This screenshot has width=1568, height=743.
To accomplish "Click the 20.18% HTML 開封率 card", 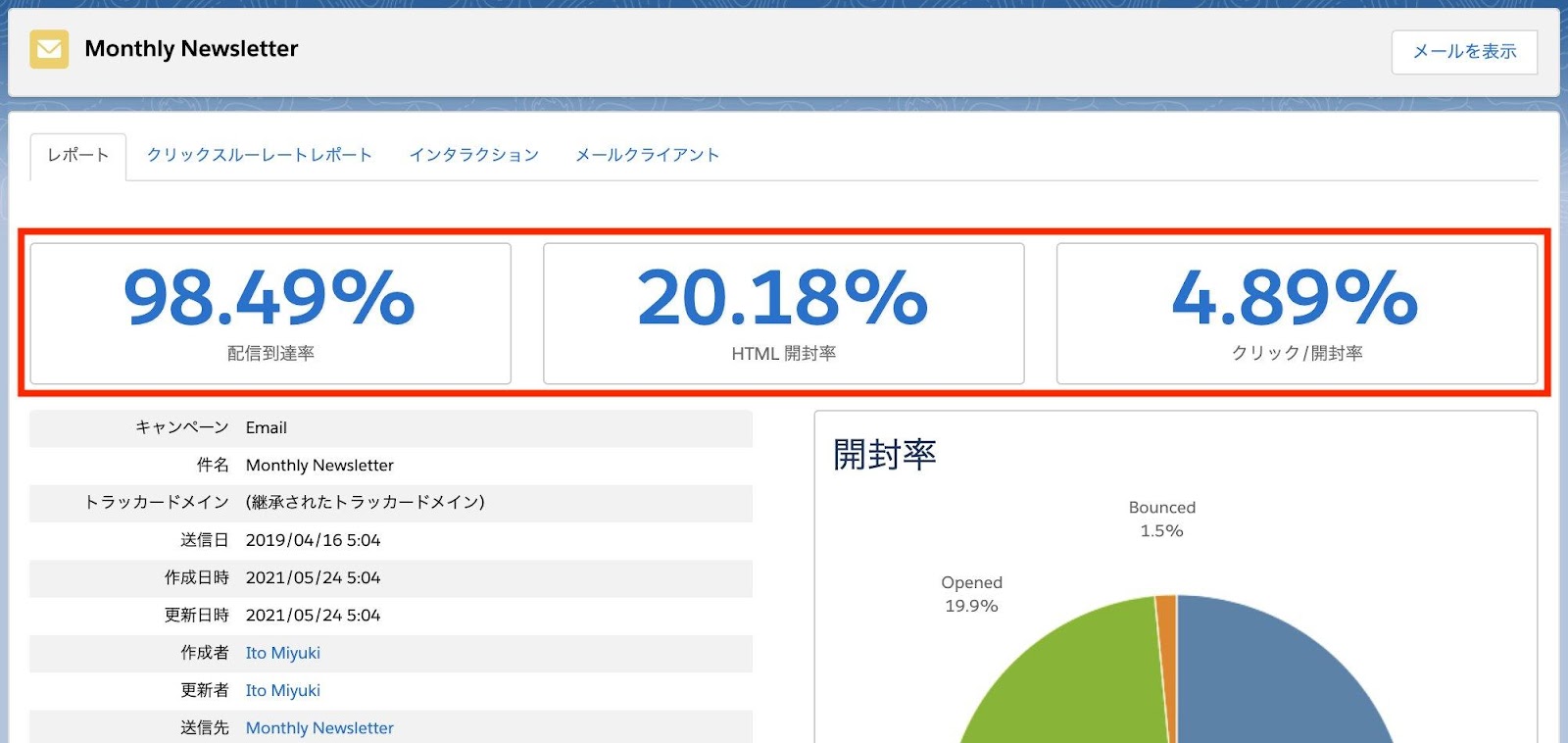I will [x=784, y=314].
